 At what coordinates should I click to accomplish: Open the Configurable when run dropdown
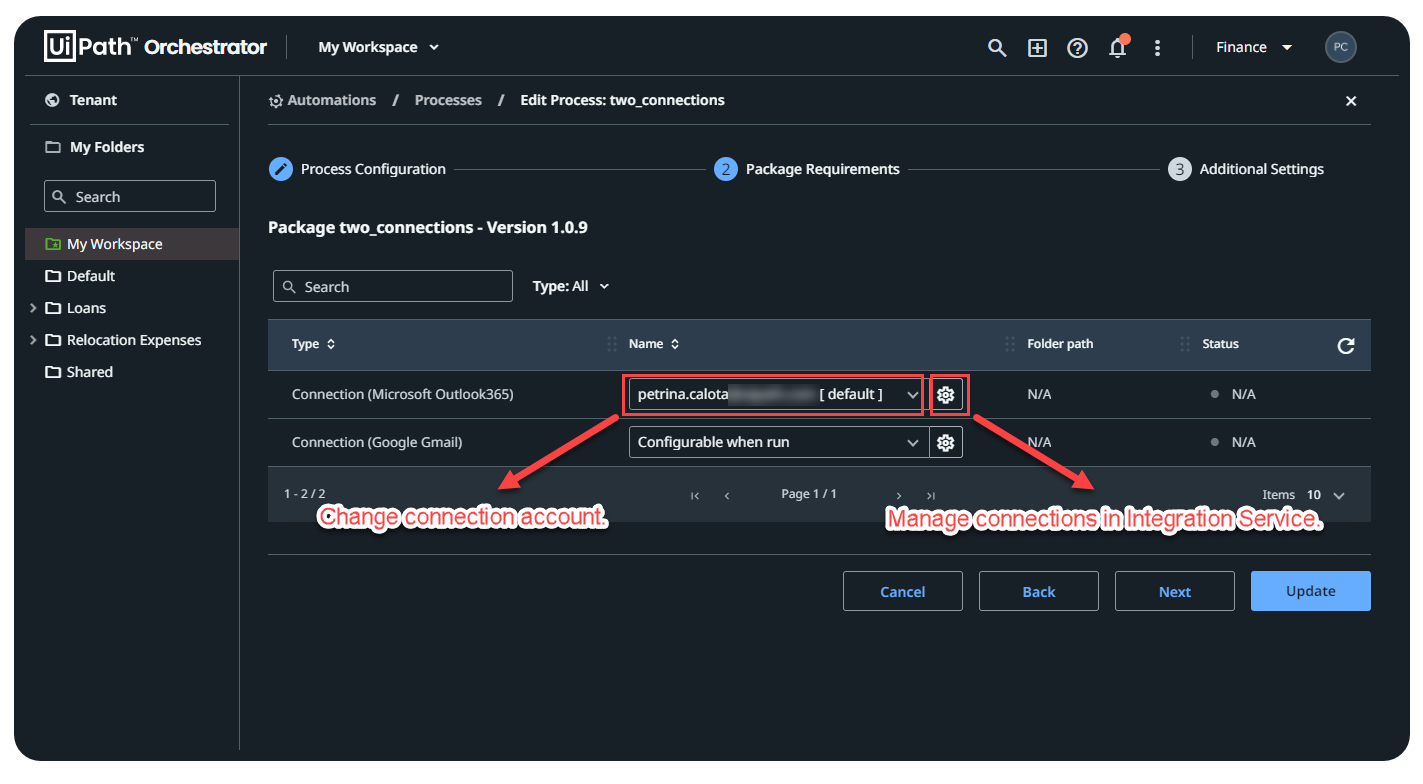(x=779, y=442)
